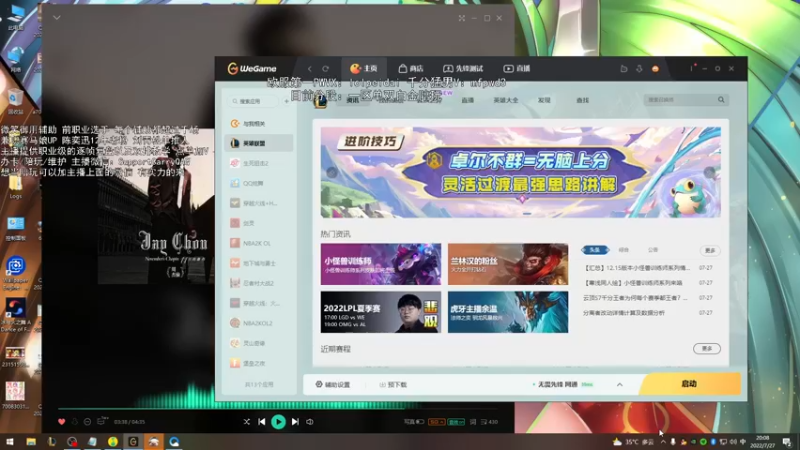Open the 主页 home tab

point(364,68)
